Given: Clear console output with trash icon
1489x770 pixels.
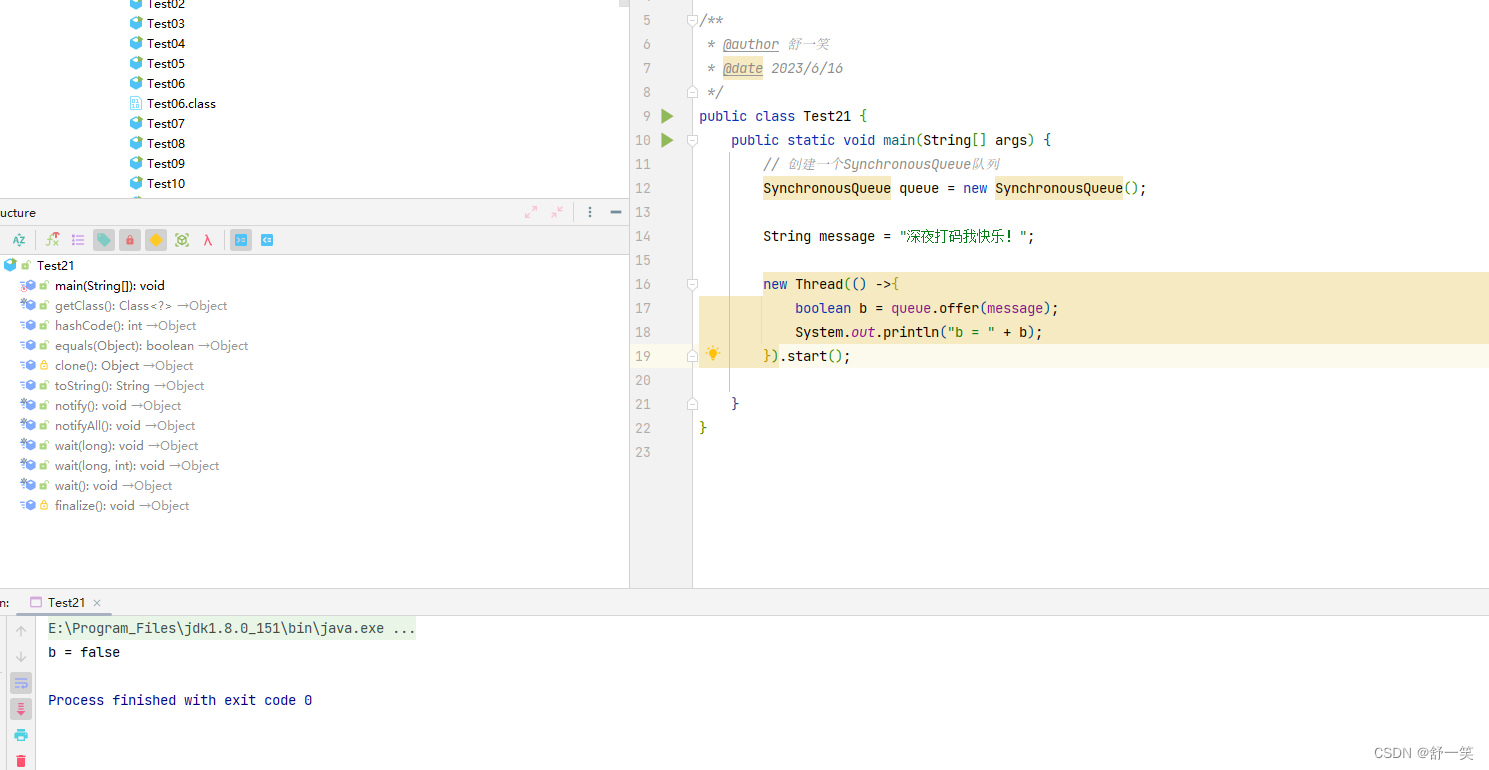Looking at the screenshot, I should (x=21, y=761).
